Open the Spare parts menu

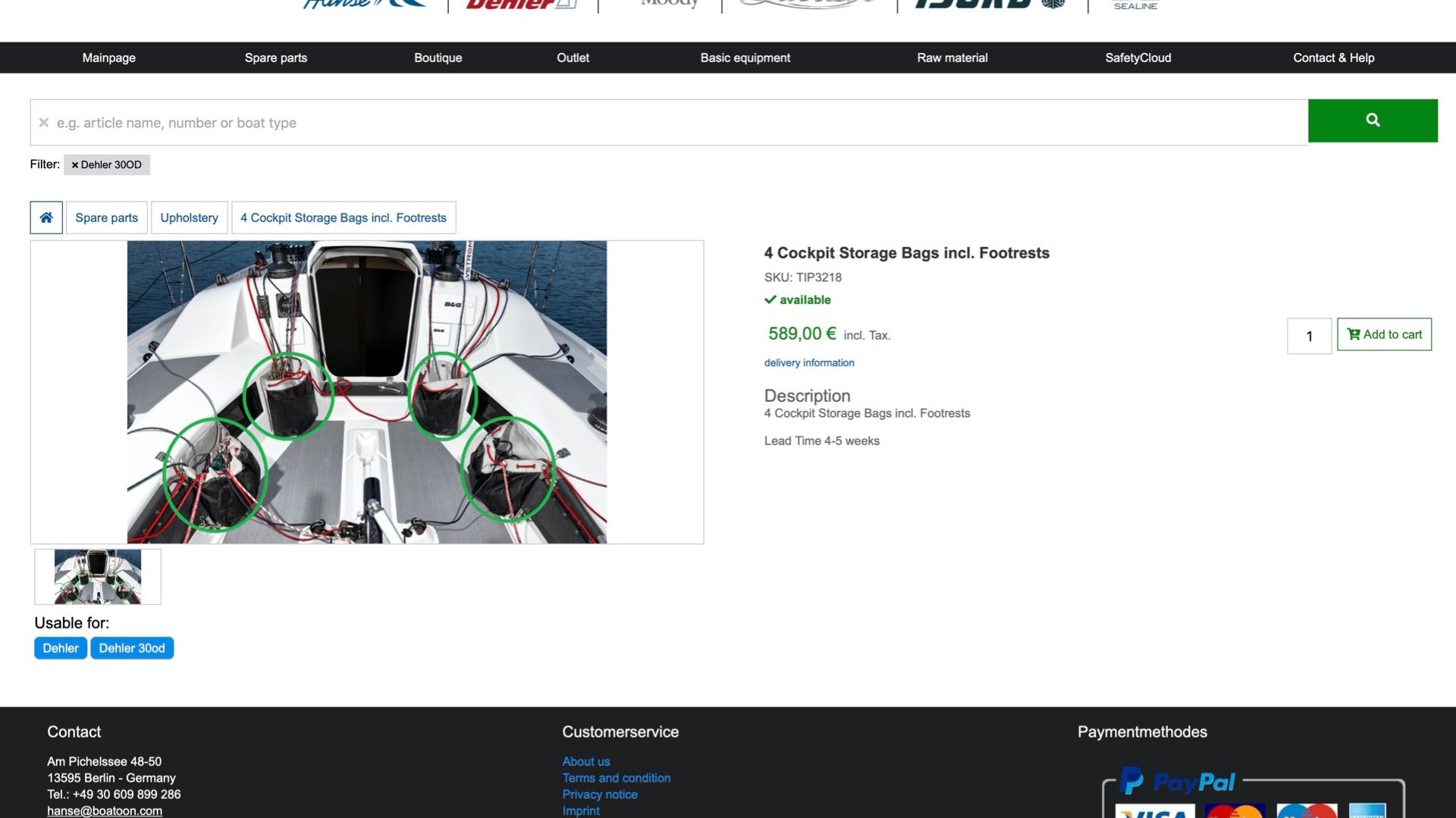pyautogui.click(x=275, y=58)
